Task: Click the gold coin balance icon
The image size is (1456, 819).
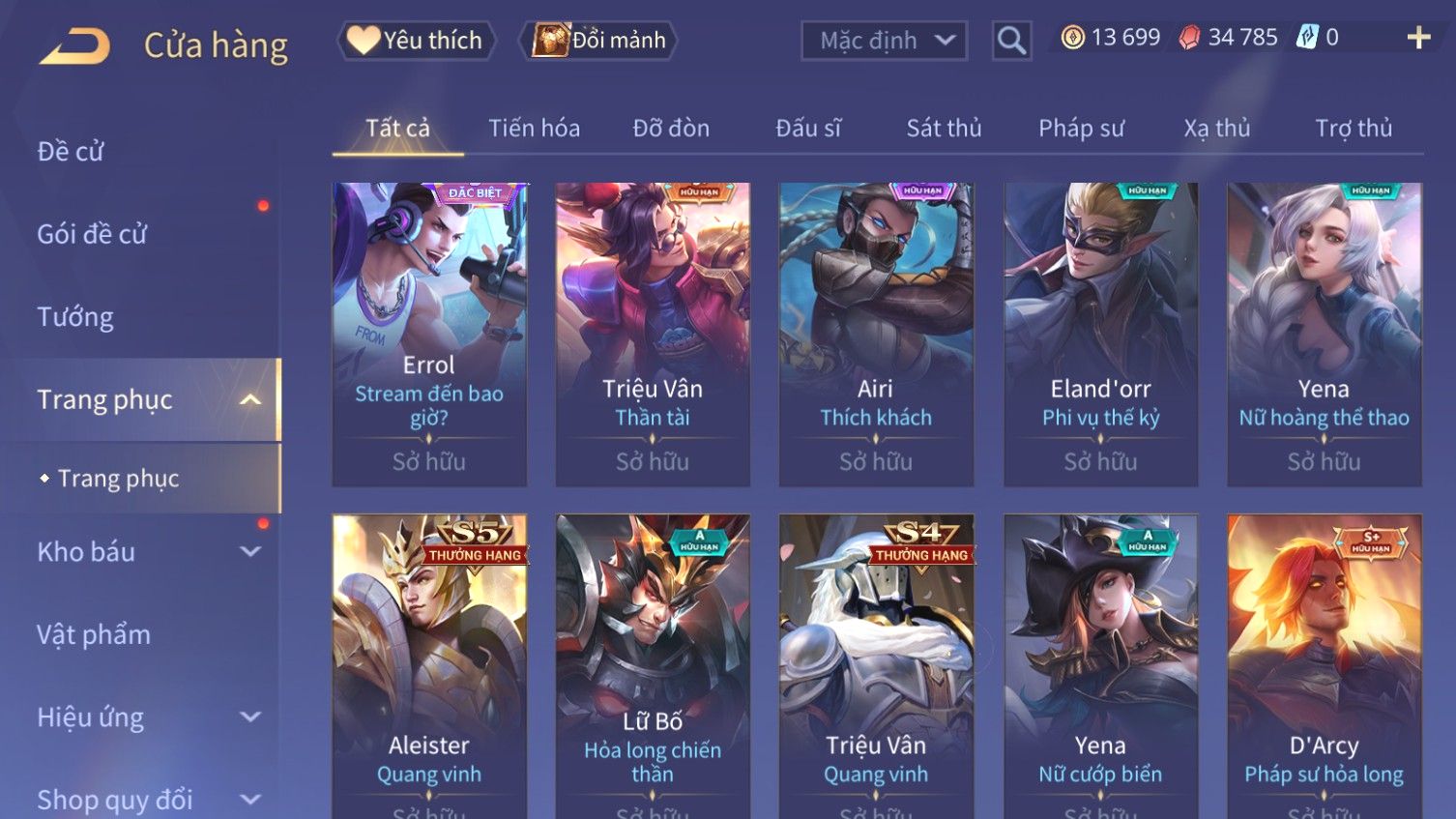Action: pyautogui.click(x=1072, y=38)
